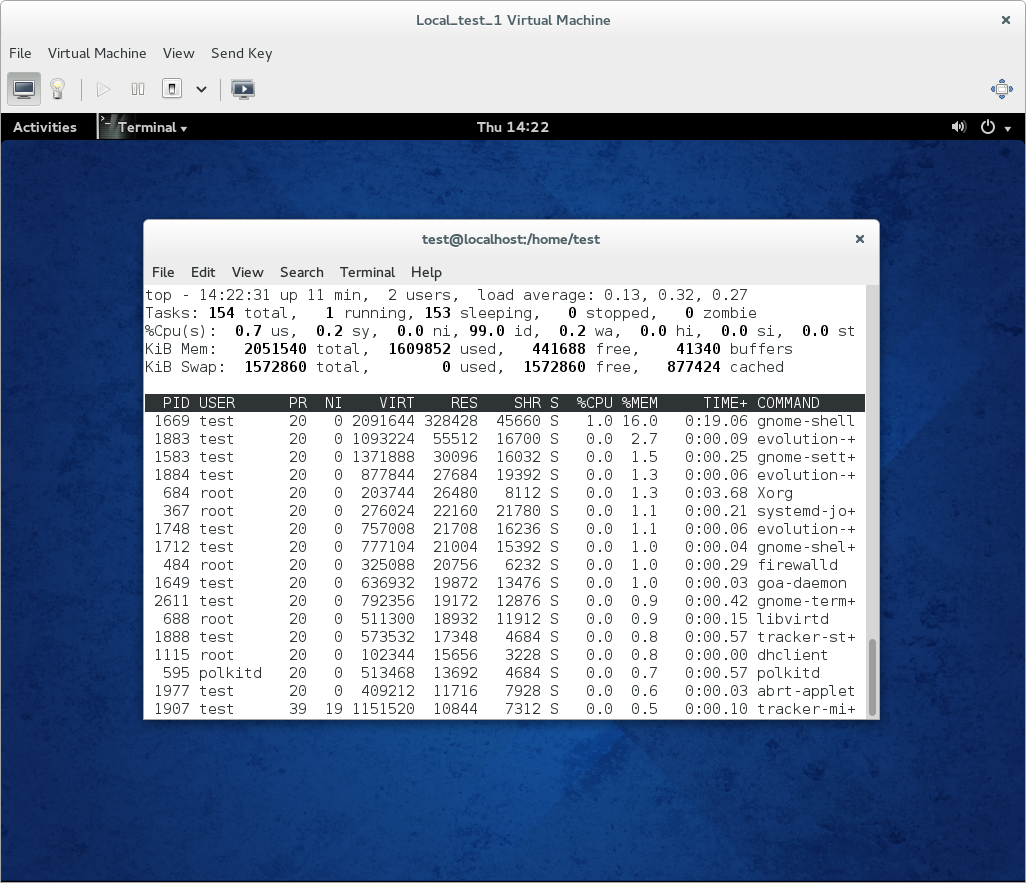Open the terminal window's View menu

click(x=247, y=272)
